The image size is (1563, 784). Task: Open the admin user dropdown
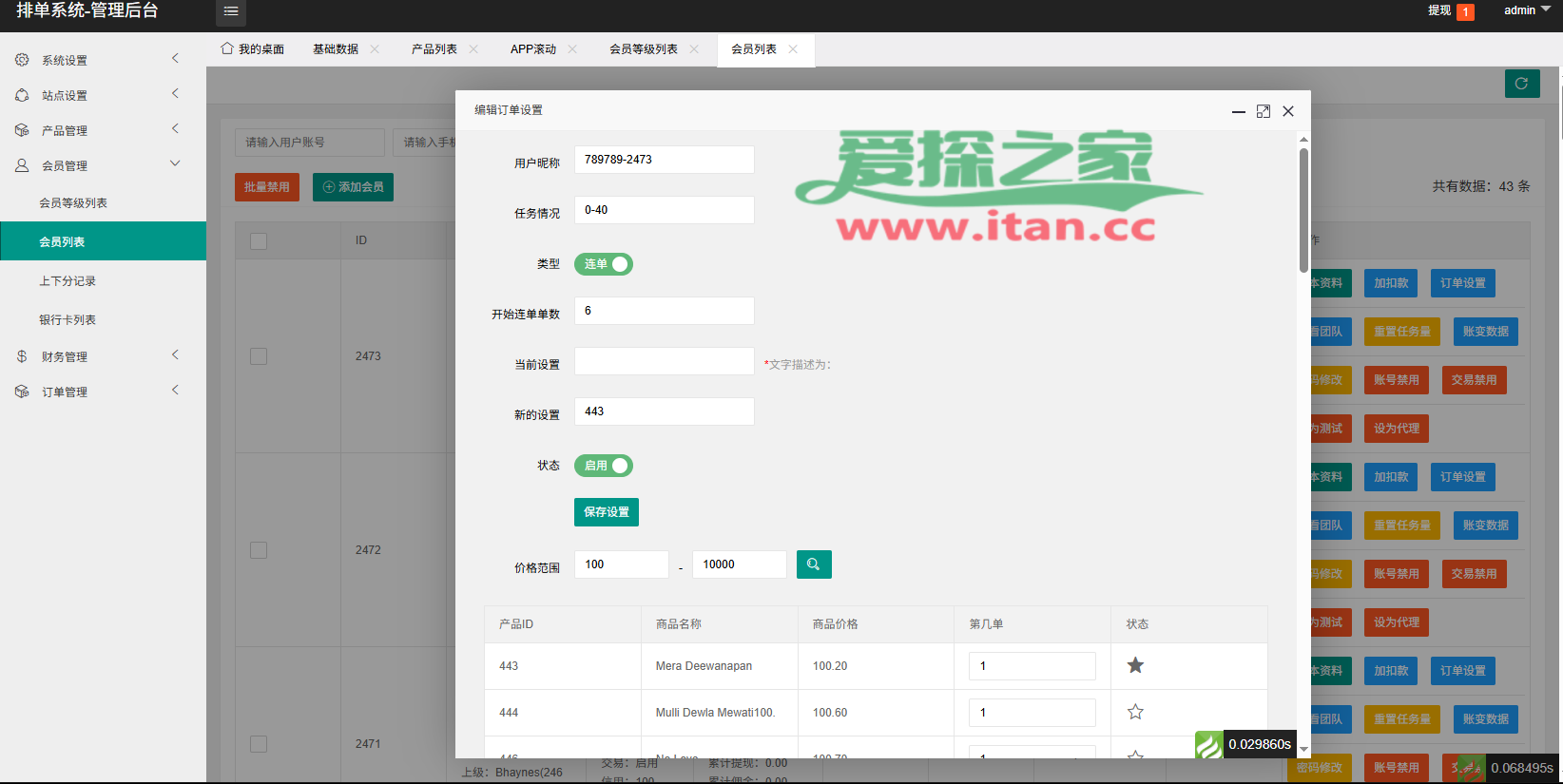(x=1526, y=10)
